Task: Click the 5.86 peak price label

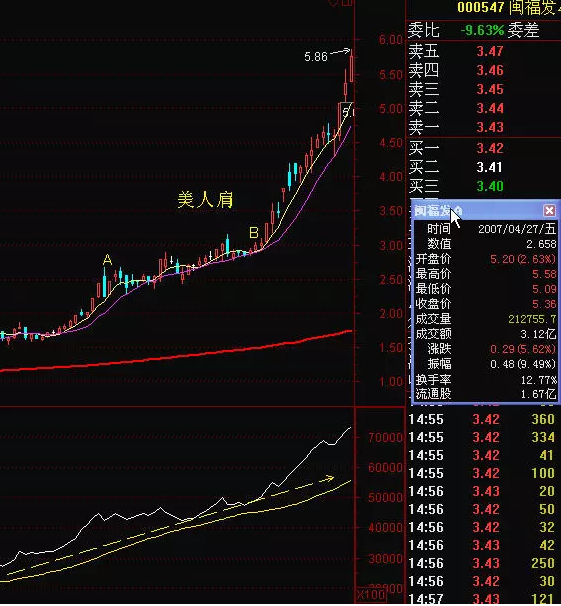Action: pyautogui.click(x=315, y=57)
